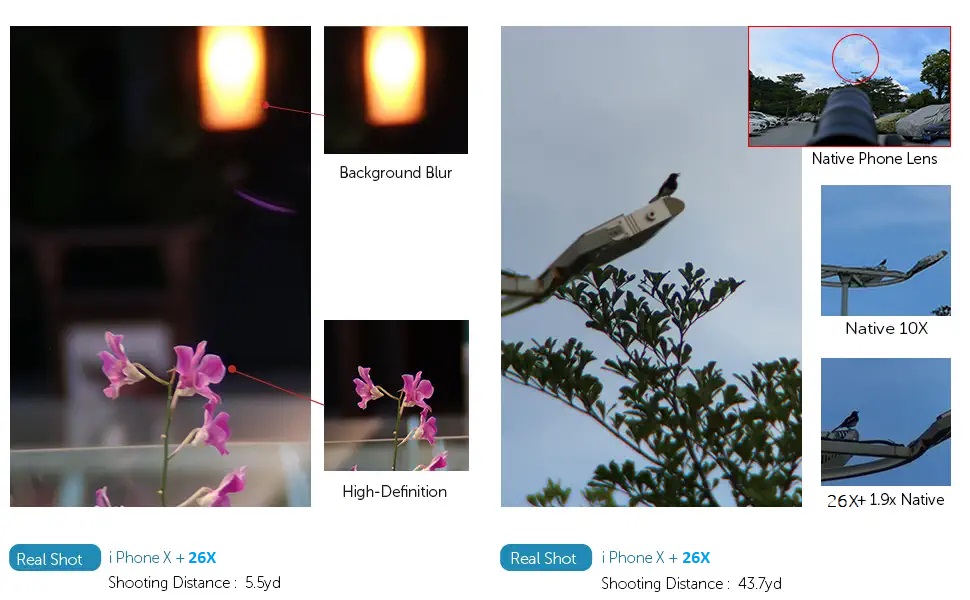Click the Shooting Distance 43.7yd text

[x=691, y=583]
